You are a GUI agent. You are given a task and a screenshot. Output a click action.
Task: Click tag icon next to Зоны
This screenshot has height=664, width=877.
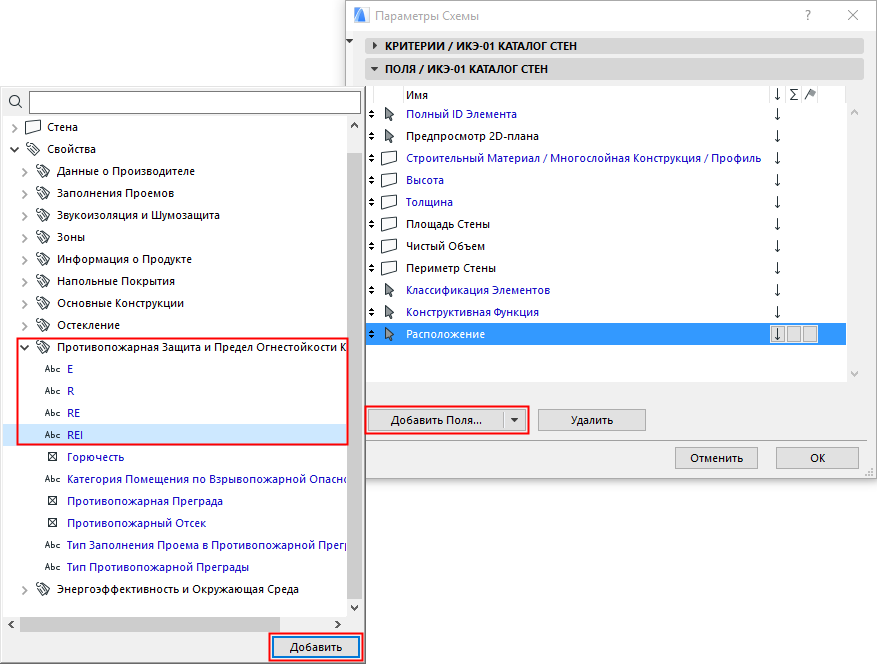point(43,237)
